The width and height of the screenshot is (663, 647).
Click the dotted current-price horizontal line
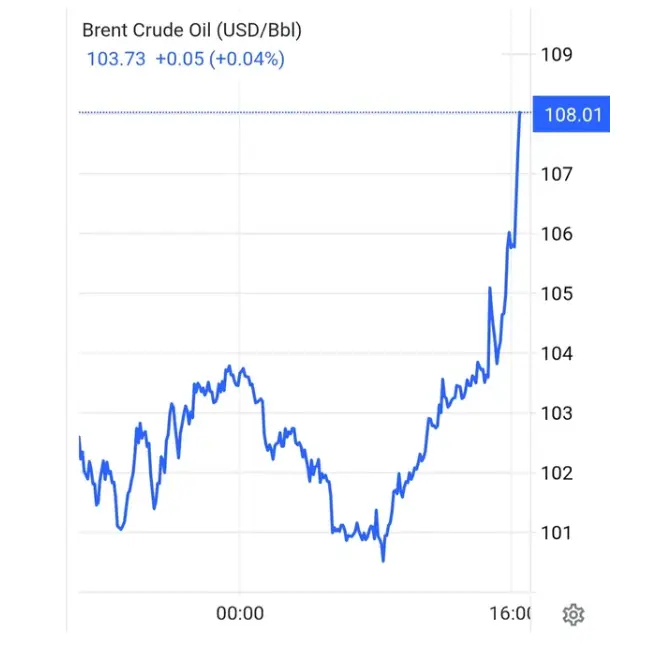point(300,113)
